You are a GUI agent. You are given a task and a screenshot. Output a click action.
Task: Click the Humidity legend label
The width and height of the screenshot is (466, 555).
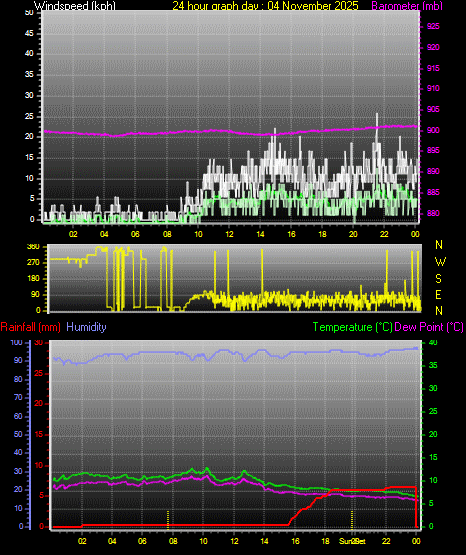tap(86, 327)
